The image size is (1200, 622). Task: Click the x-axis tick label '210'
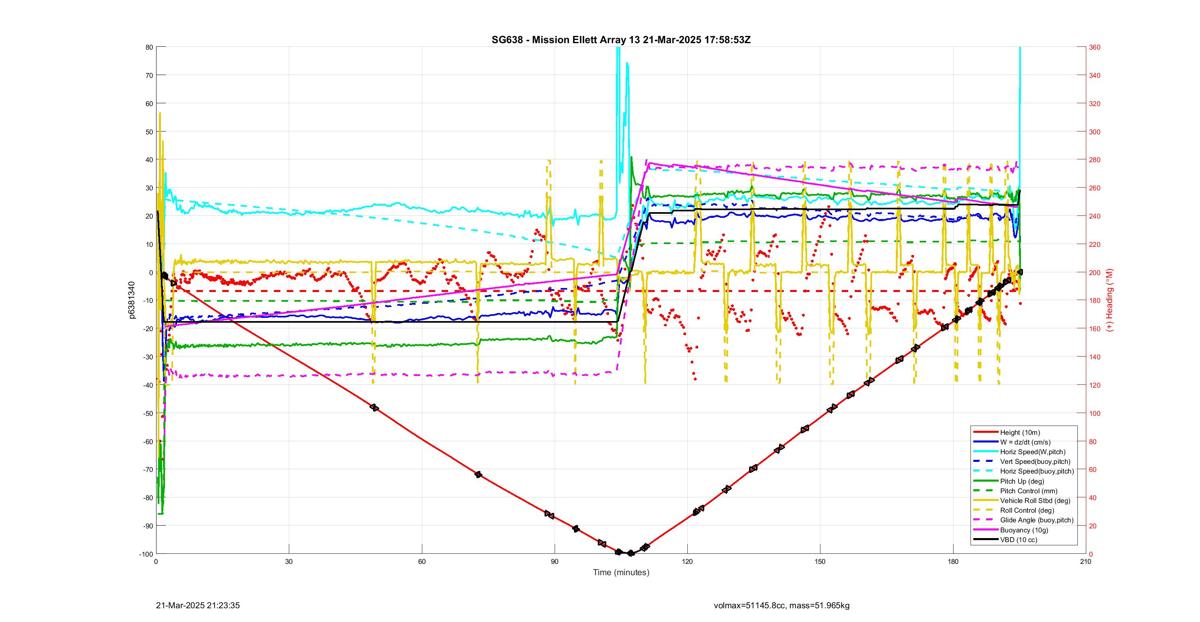coord(1085,562)
